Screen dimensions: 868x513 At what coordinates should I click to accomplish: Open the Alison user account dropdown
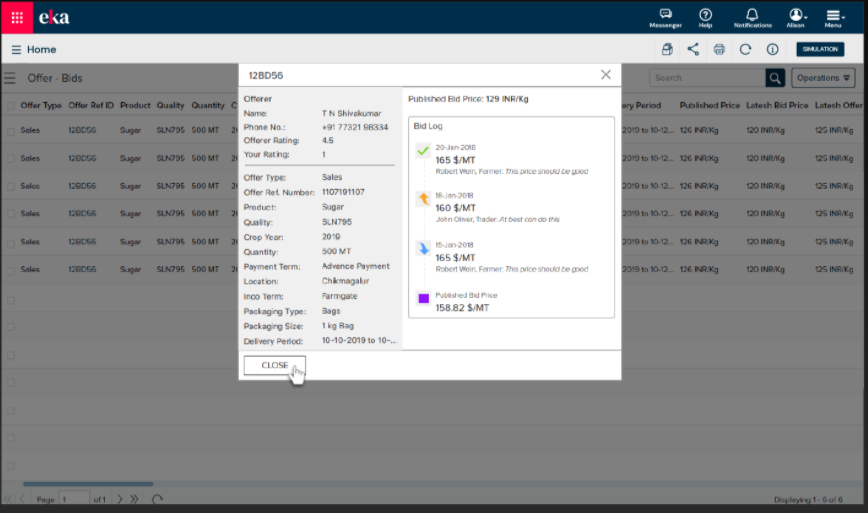(796, 15)
